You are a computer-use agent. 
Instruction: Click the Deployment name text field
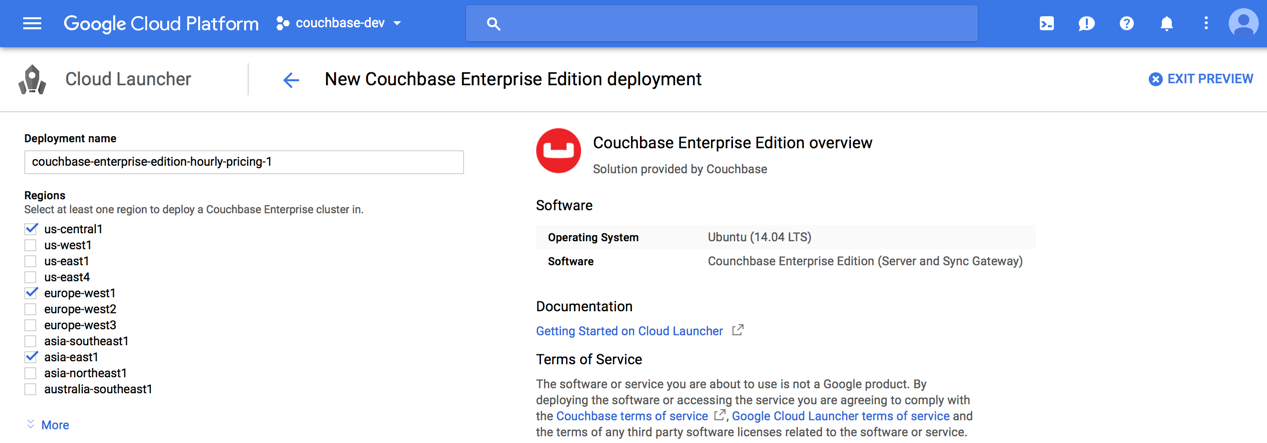pos(243,162)
